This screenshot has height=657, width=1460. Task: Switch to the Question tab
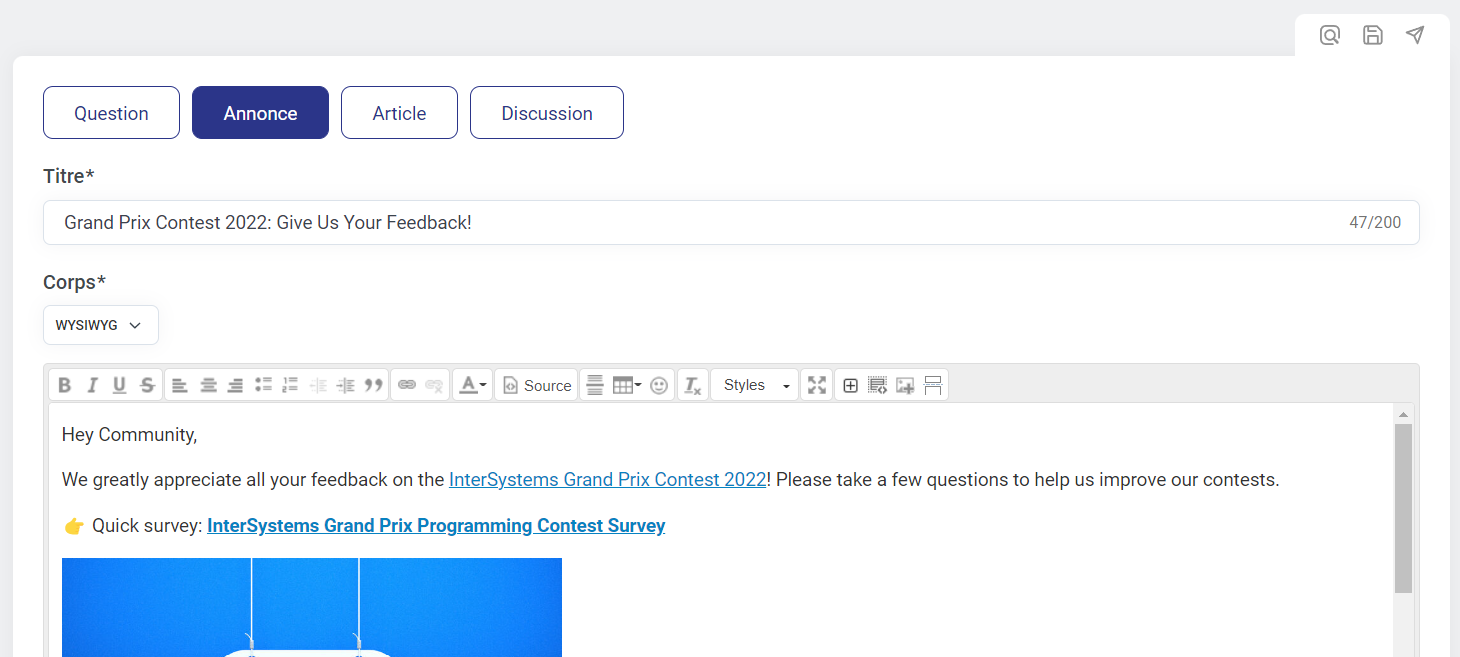coord(111,113)
